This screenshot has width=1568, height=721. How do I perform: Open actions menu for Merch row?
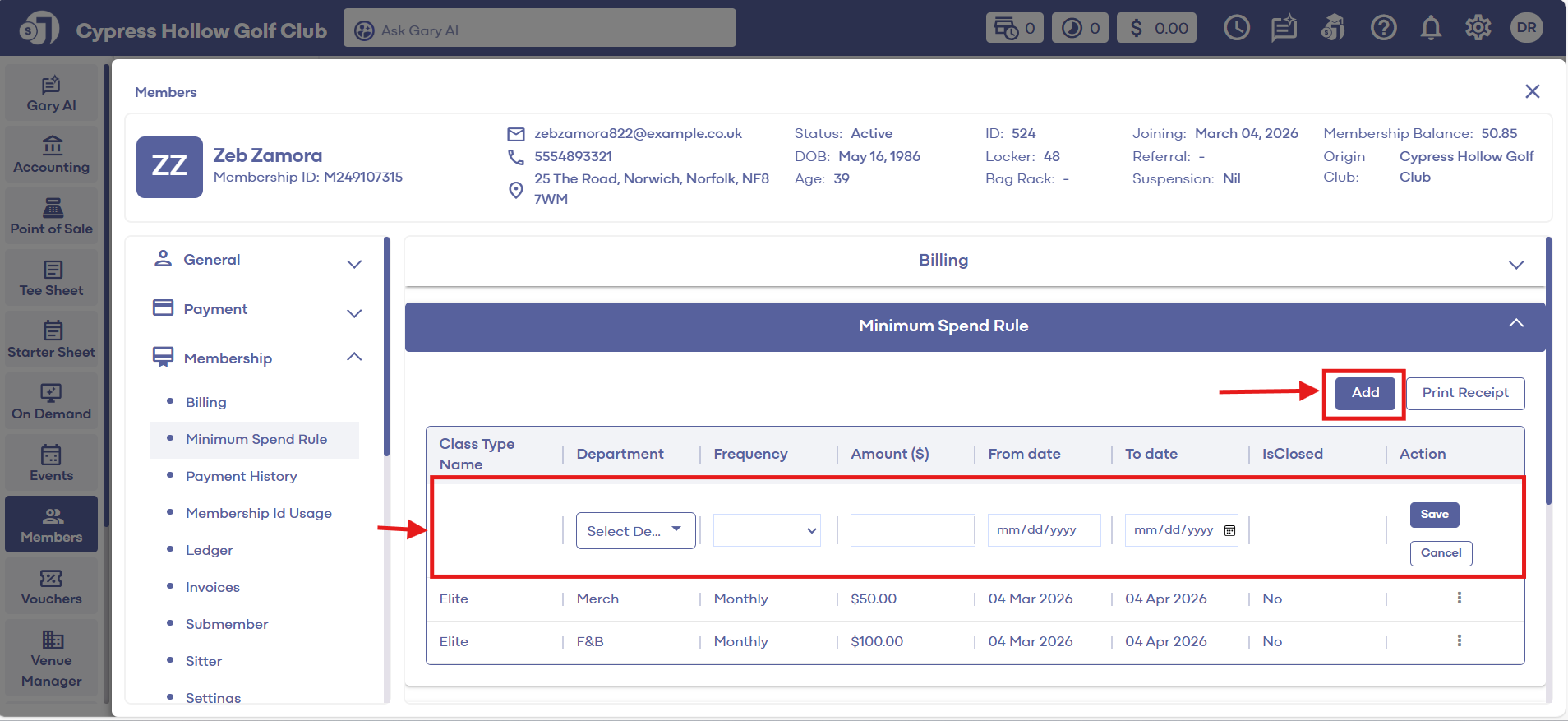click(x=1459, y=599)
